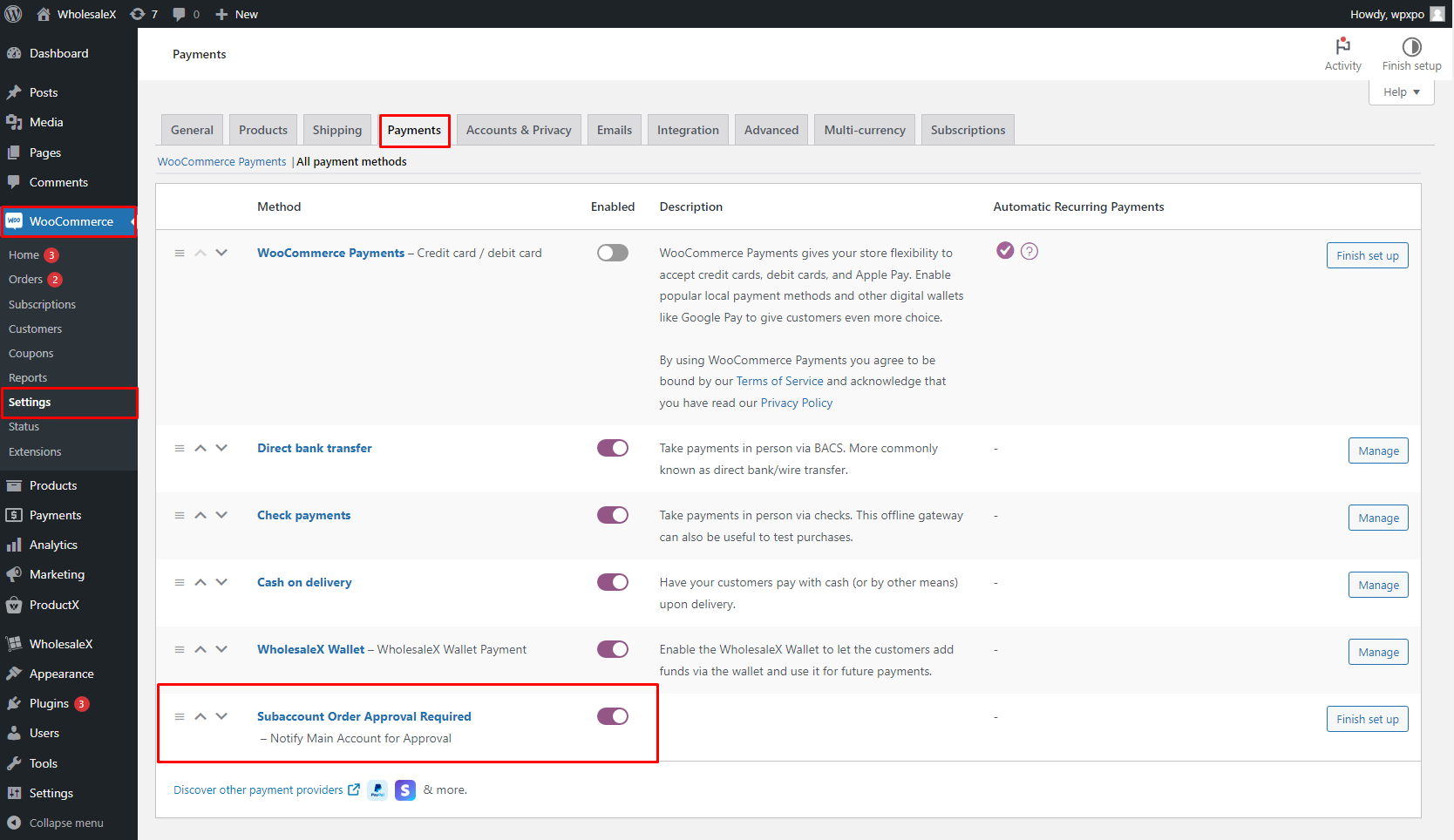Click the Payments icon in the sidebar

pyautogui.click(x=14, y=515)
